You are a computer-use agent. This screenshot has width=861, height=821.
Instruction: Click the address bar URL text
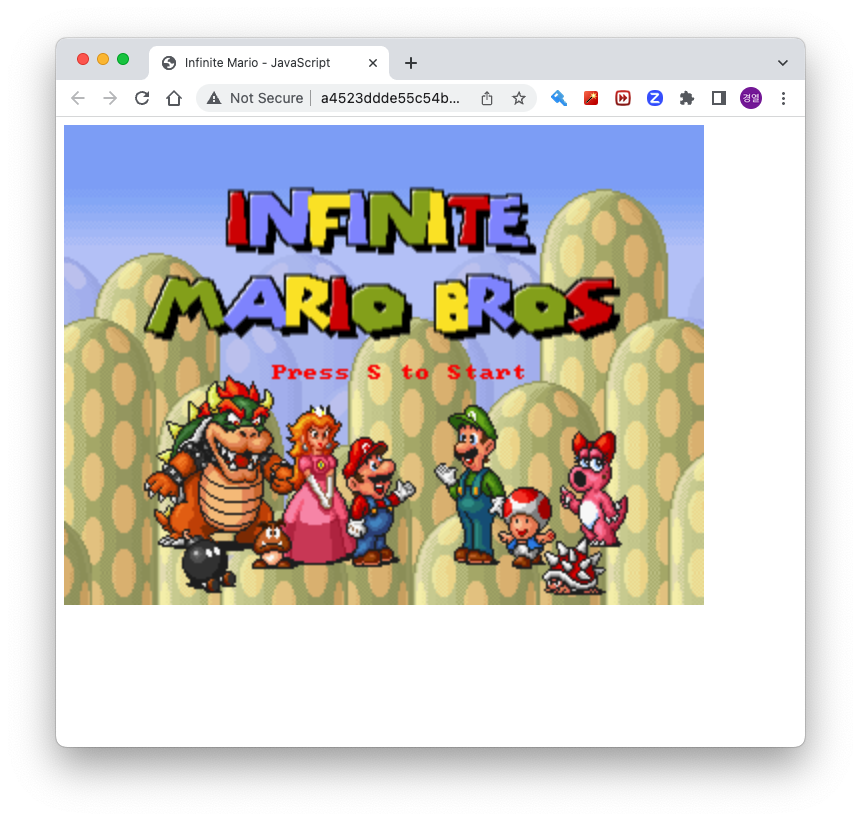(x=390, y=98)
